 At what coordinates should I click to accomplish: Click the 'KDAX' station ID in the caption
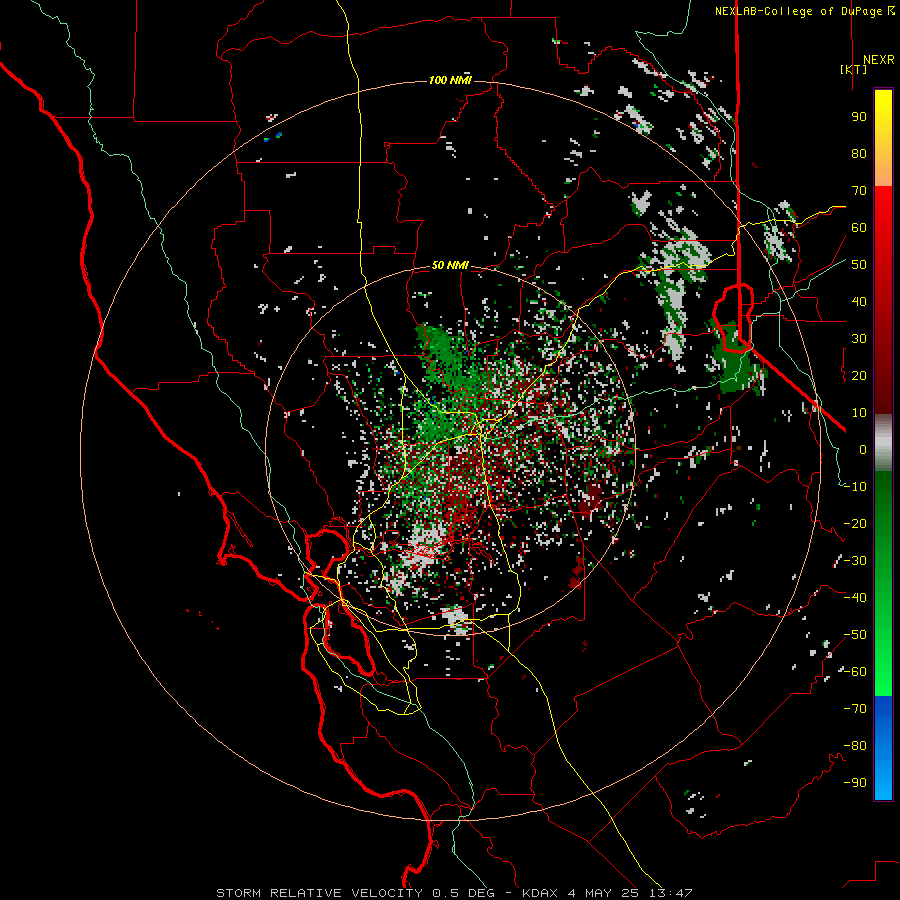(540, 893)
